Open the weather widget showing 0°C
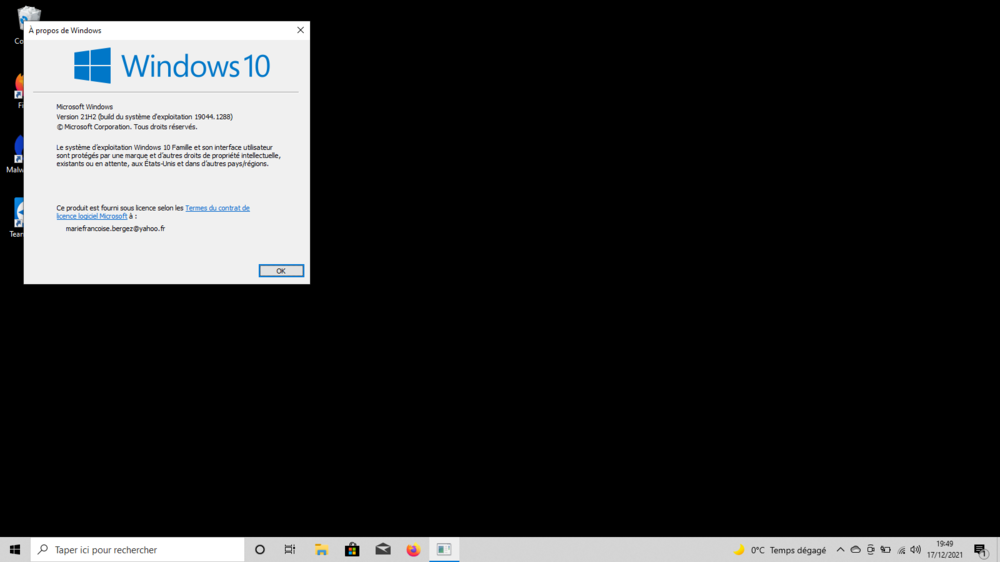The width and height of the screenshot is (1000, 562). [780, 550]
